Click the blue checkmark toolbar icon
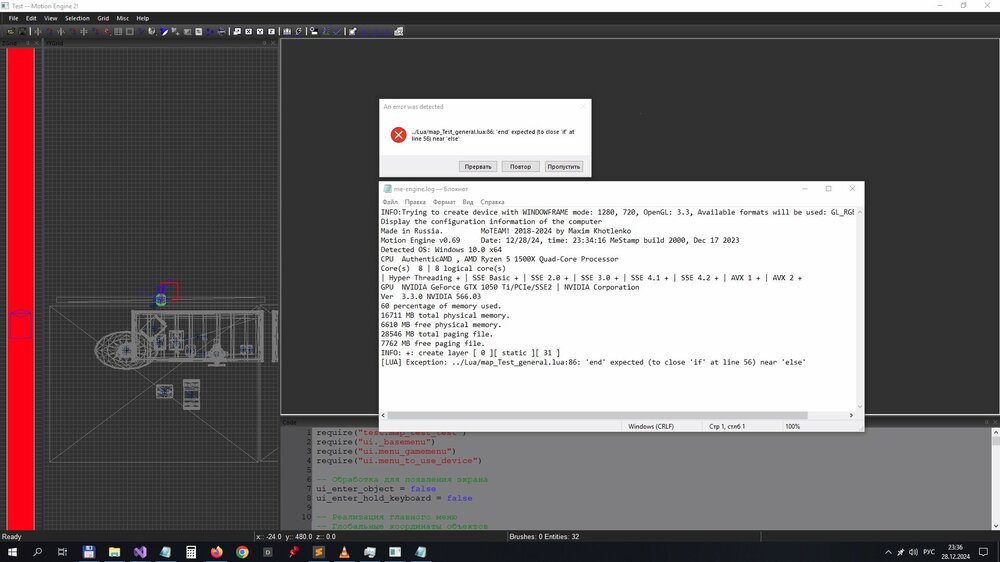The height and width of the screenshot is (562, 1000). (337, 31)
